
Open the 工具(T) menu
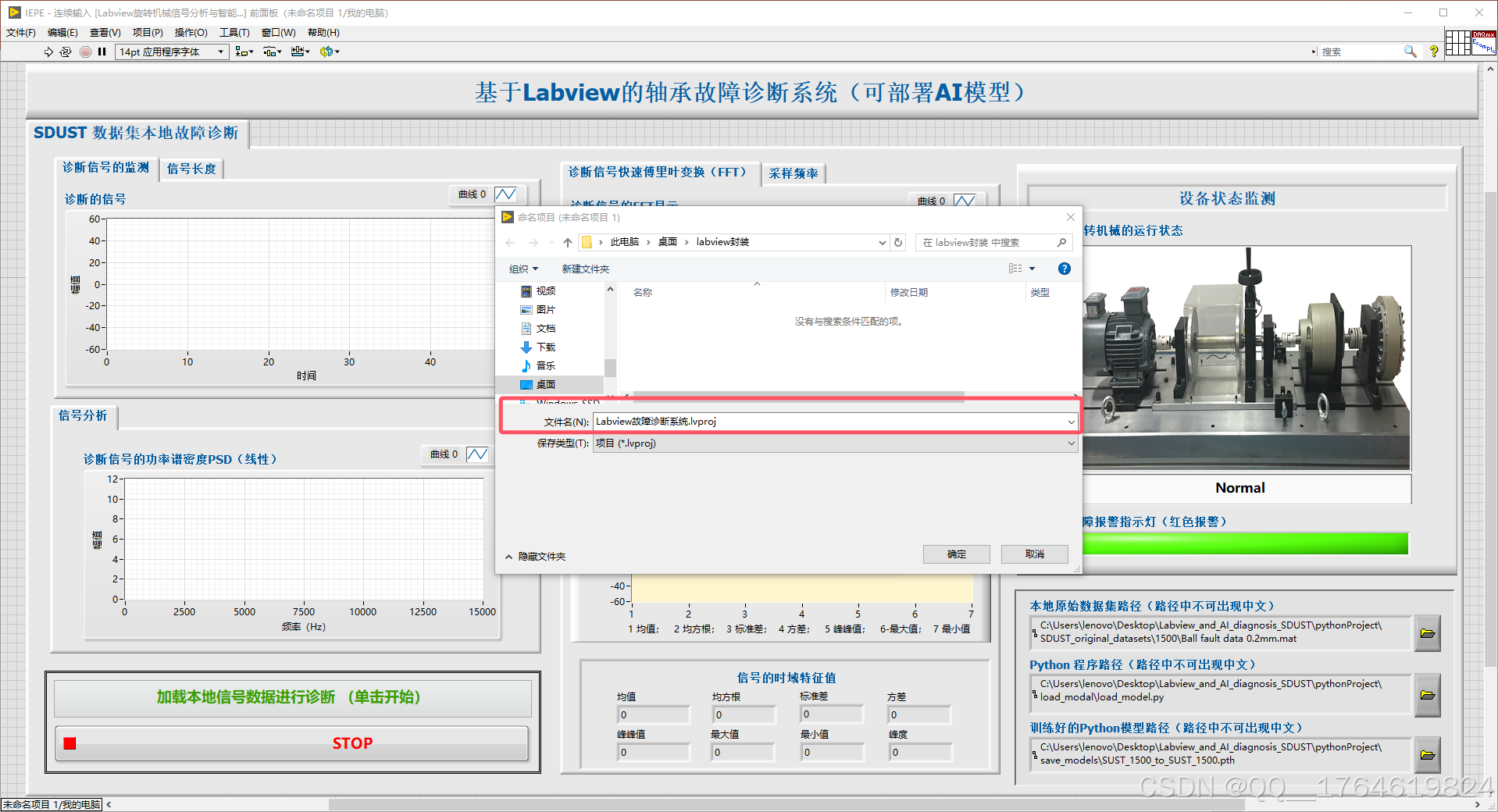coord(234,33)
